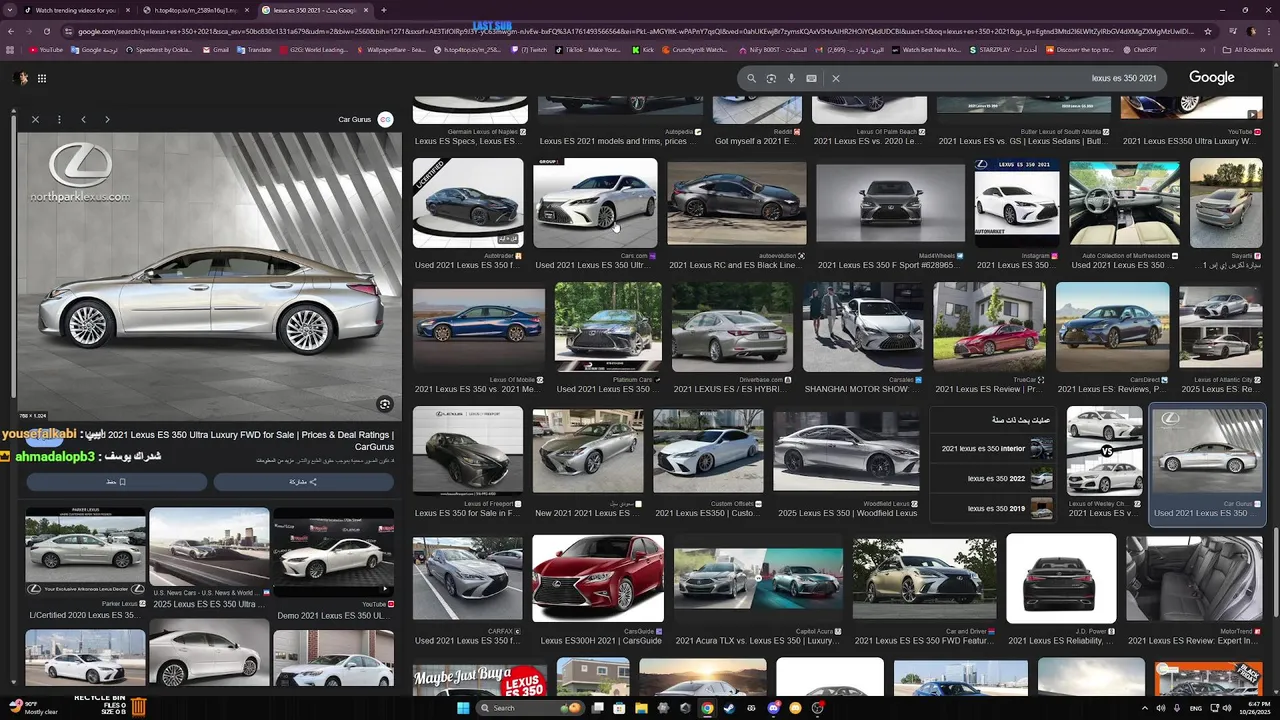Open the black J.D. Power rear-view car thumbnail
1280x720 pixels.
(x=1061, y=579)
